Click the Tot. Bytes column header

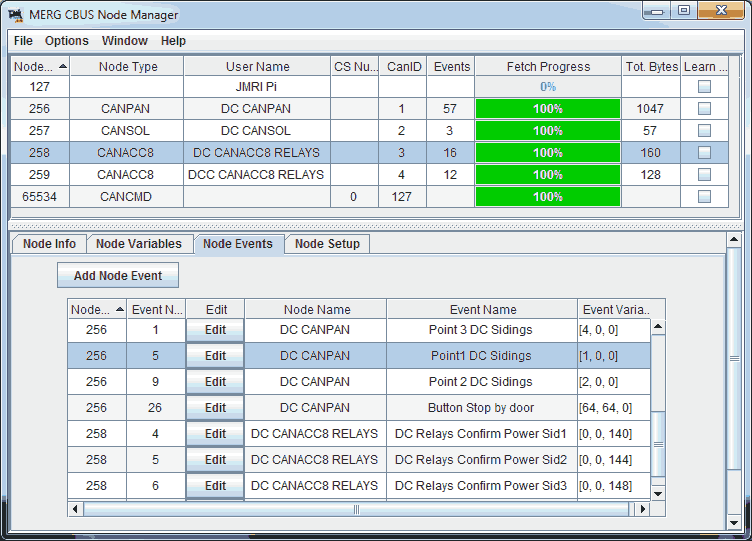(651, 67)
